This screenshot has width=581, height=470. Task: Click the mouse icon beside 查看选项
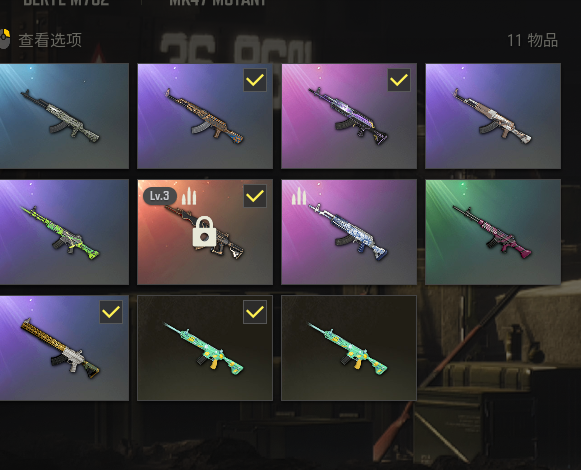[4, 39]
